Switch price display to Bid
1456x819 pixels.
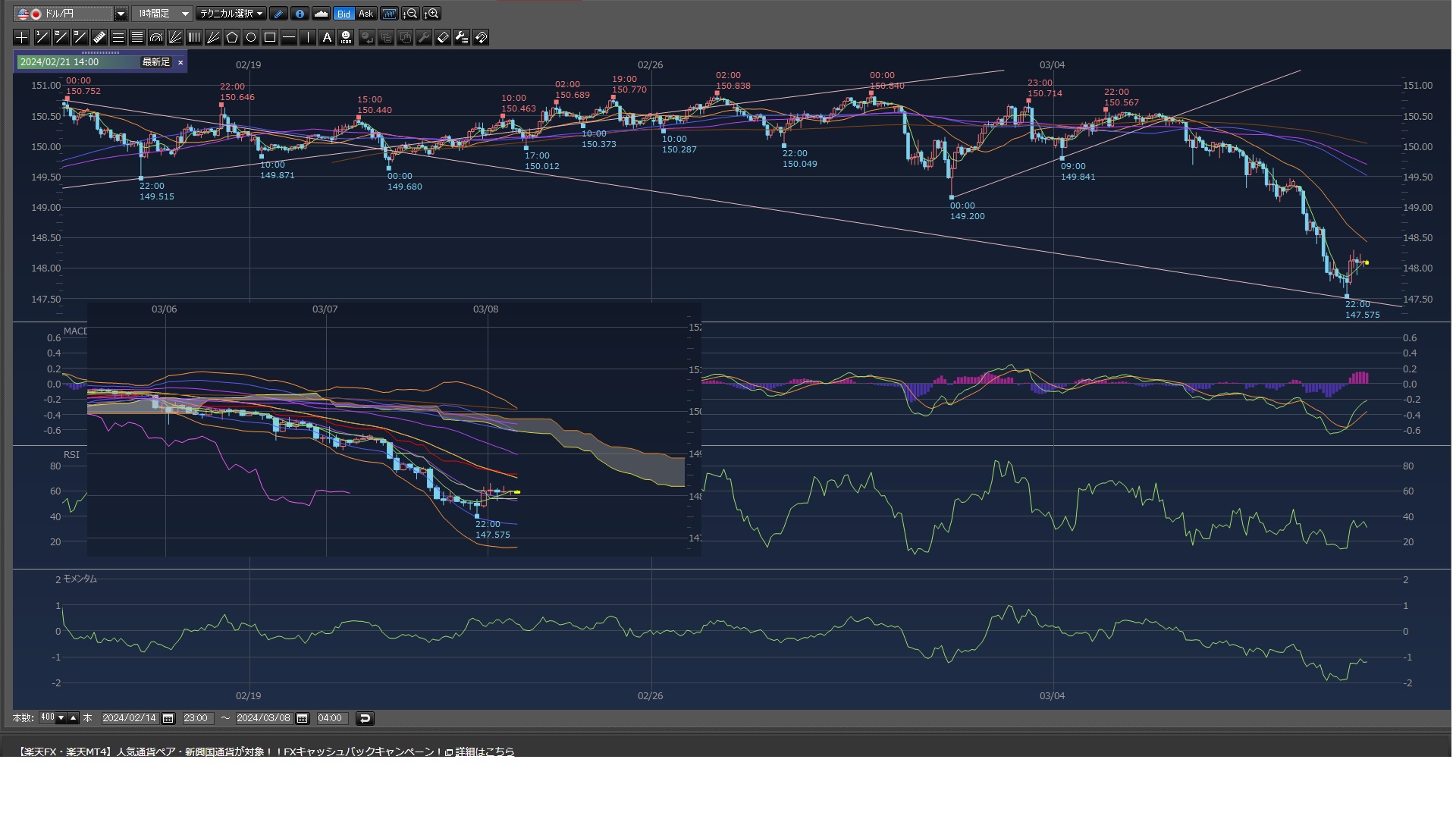[x=344, y=14]
